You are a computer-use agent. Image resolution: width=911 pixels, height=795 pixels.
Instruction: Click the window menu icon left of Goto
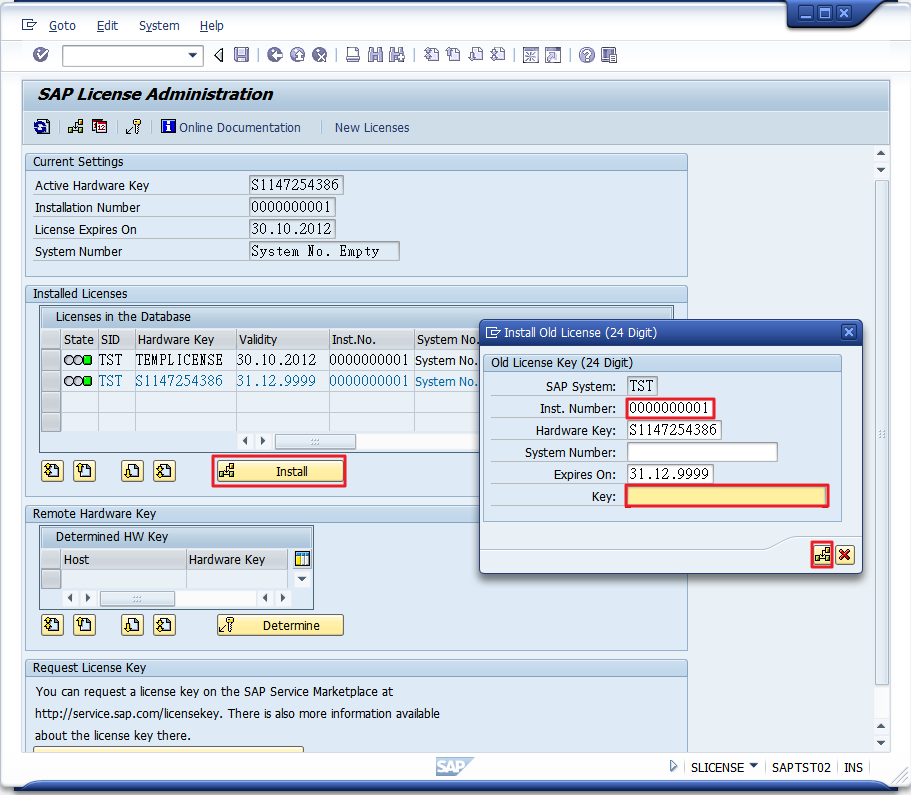(x=29, y=25)
